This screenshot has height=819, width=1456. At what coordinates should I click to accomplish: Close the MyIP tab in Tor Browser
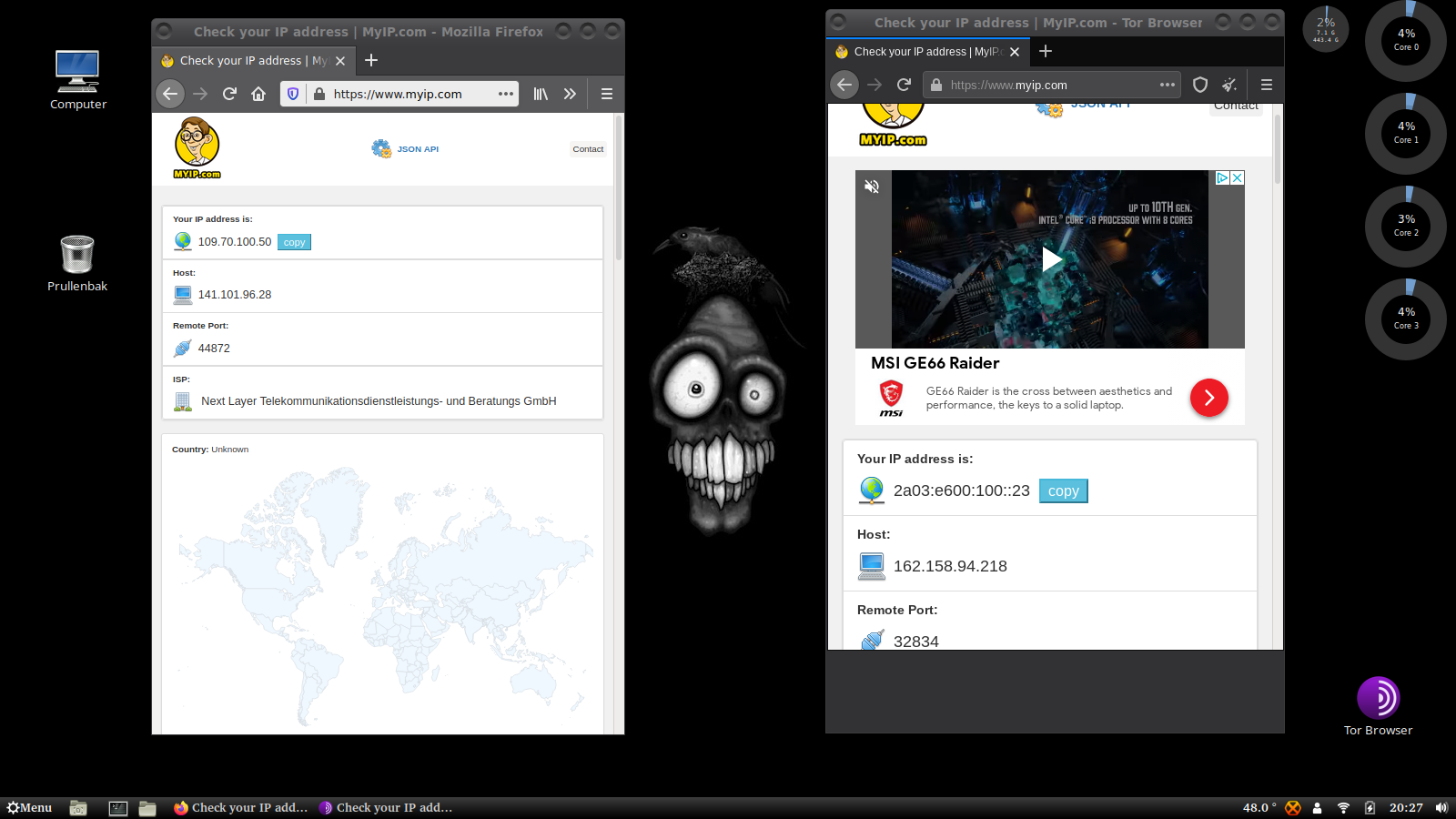click(x=1015, y=52)
